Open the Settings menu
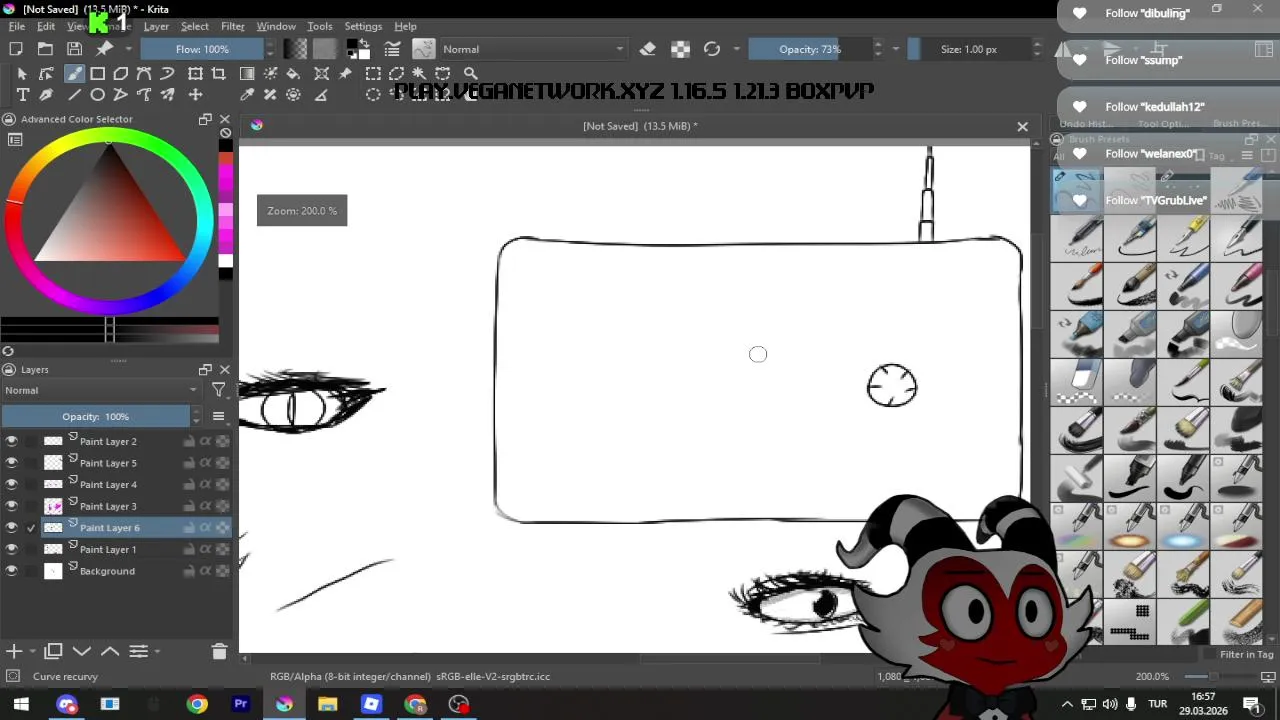1280x720 pixels. pos(363,26)
